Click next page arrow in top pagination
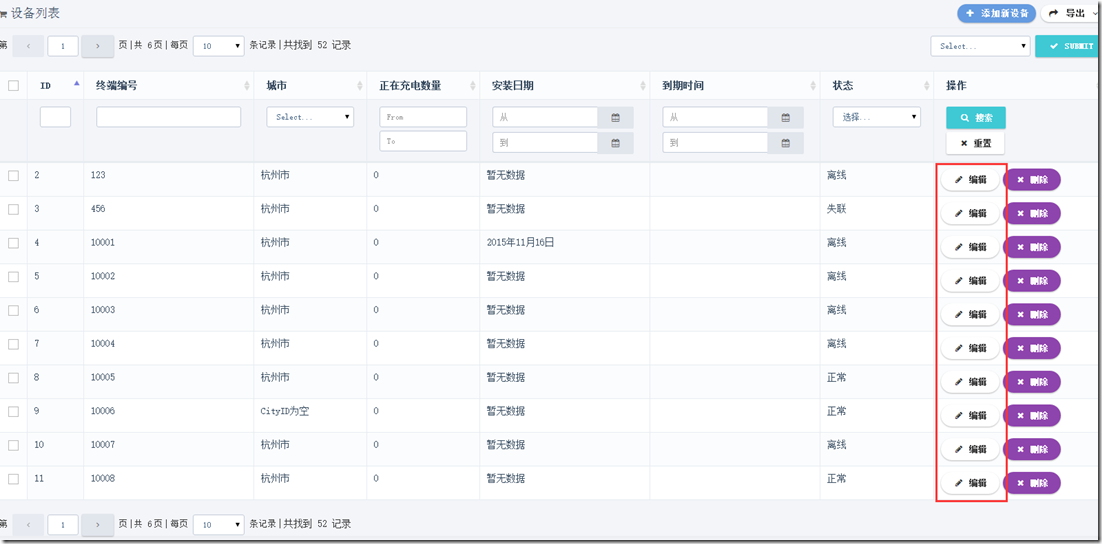Screen dimensions: 1102x544 [x=98, y=46]
